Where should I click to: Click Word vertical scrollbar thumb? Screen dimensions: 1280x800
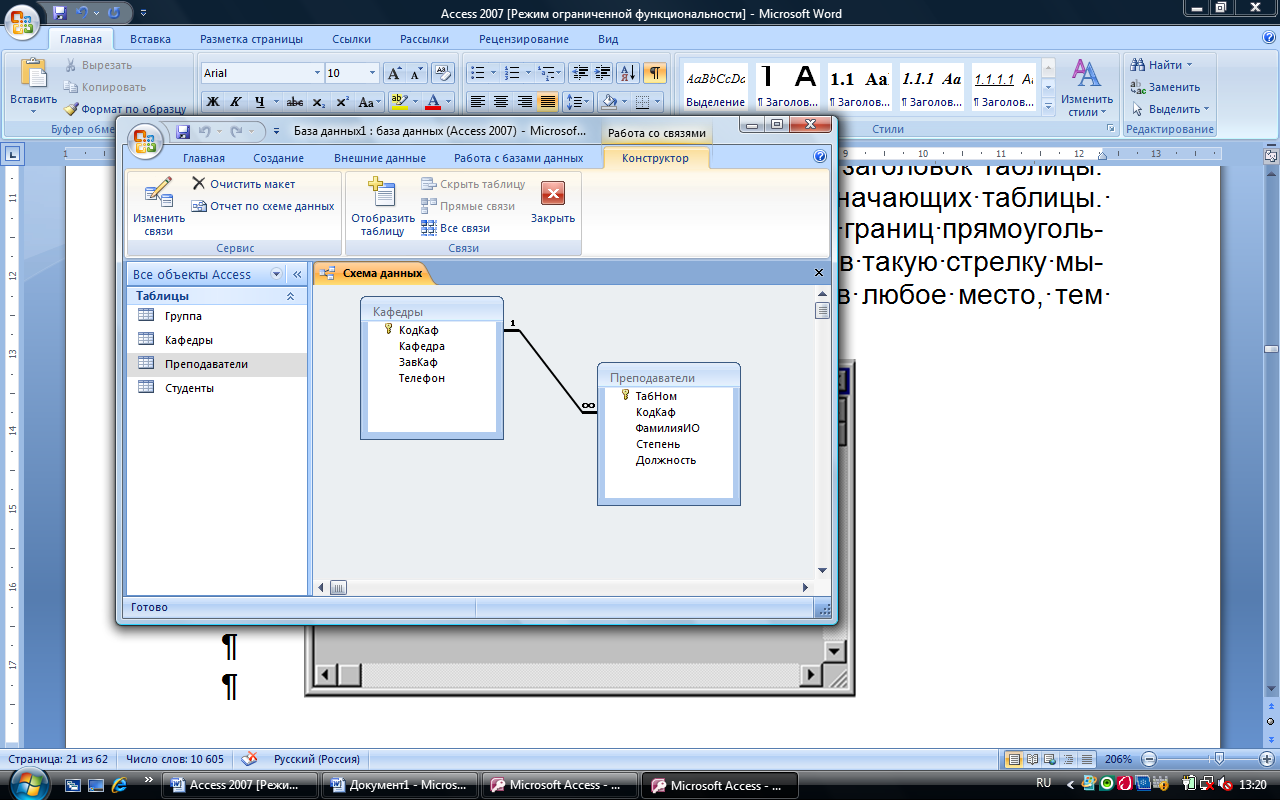click(1270, 349)
